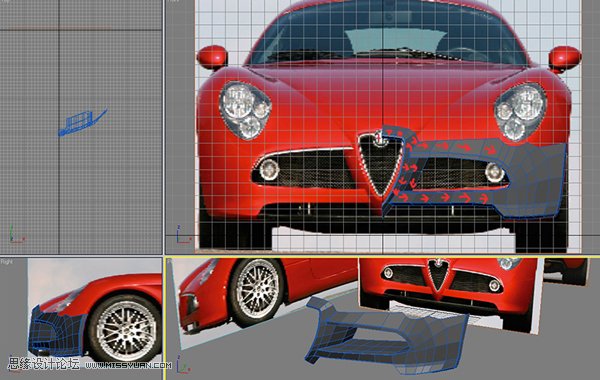
Task: Click the left fog light in the lower grille
Action: pyautogui.click(x=269, y=170)
